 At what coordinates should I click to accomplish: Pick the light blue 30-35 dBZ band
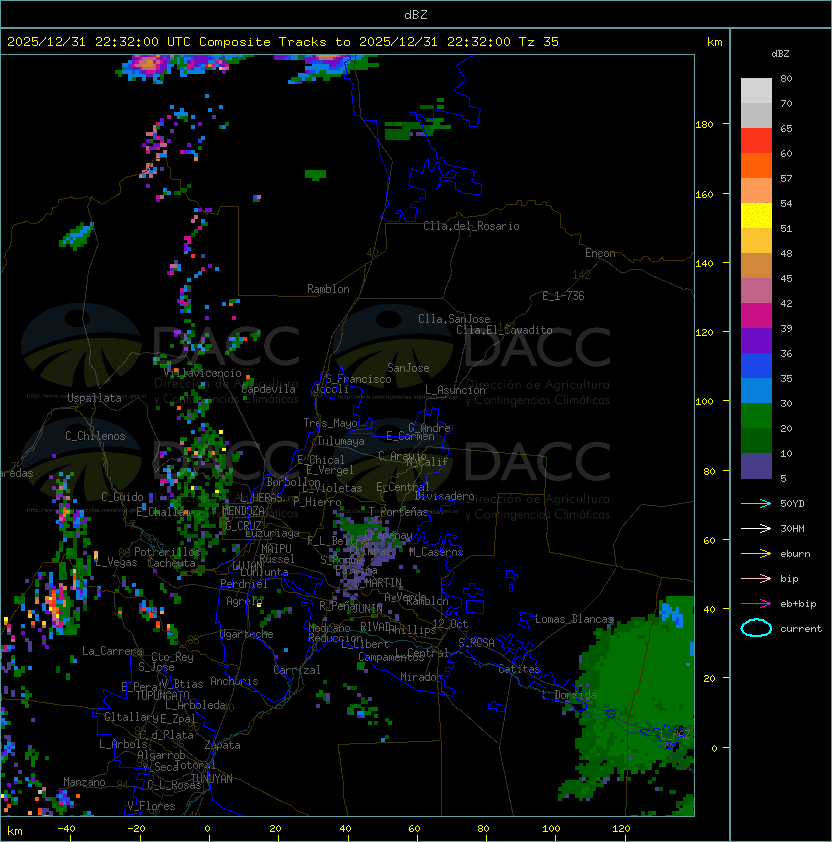point(756,391)
